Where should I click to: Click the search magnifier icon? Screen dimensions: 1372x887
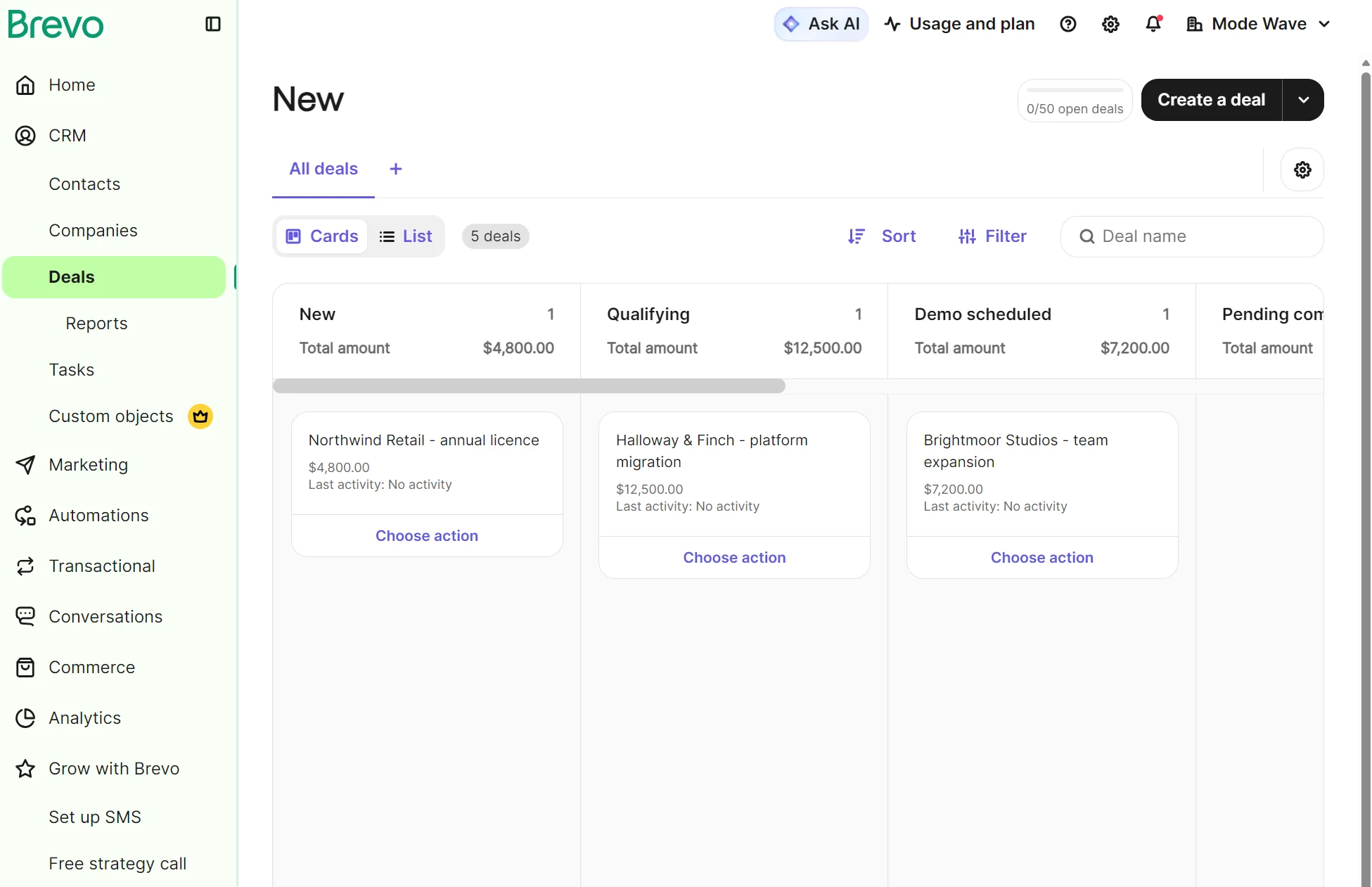pyautogui.click(x=1087, y=236)
